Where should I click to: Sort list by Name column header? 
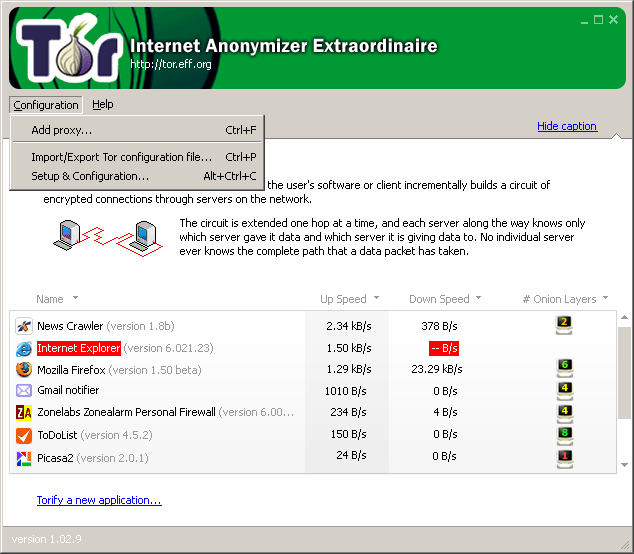point(50,299)
